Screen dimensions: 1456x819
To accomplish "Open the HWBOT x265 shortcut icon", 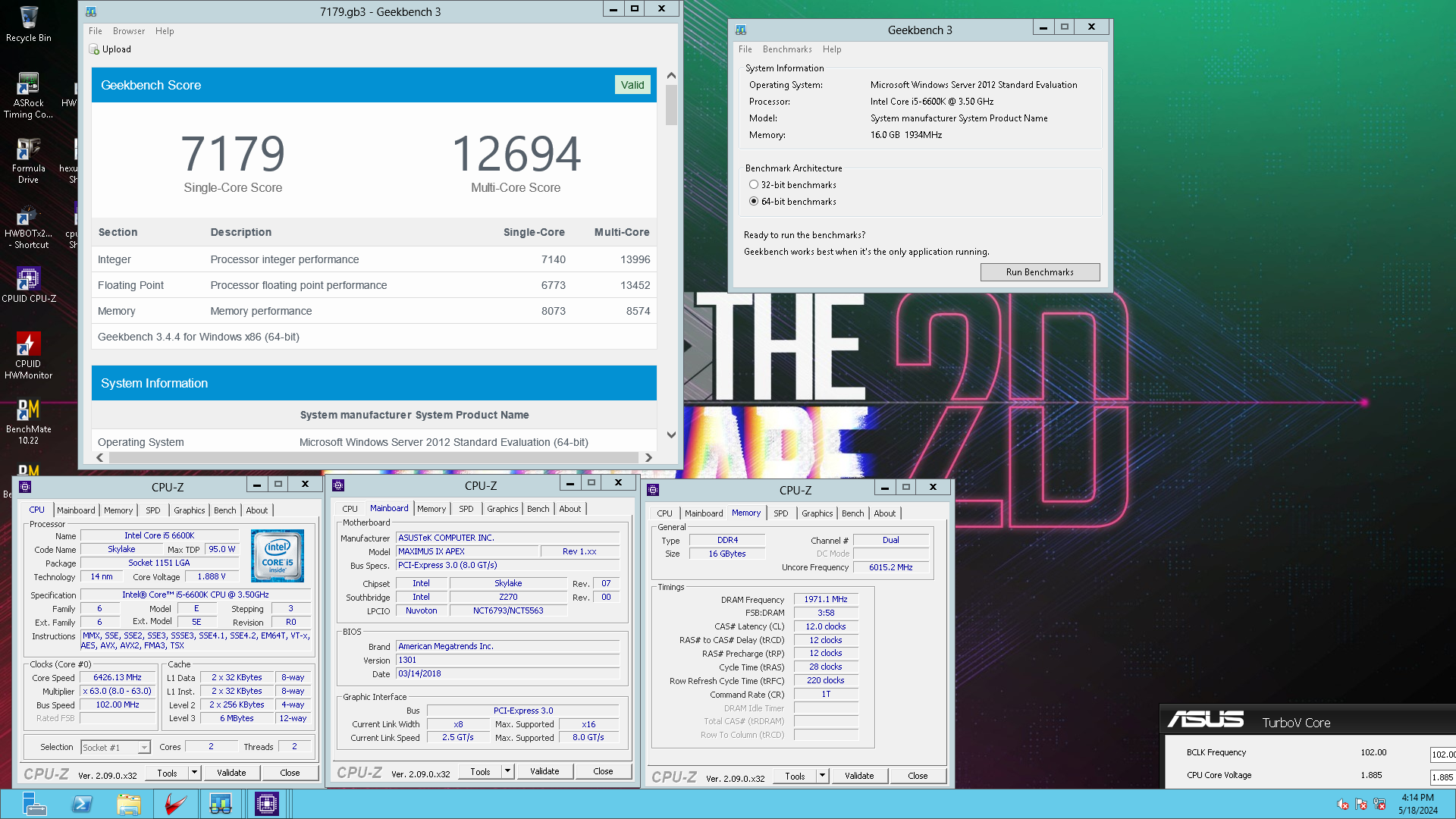I will click(x=29, y=226).
